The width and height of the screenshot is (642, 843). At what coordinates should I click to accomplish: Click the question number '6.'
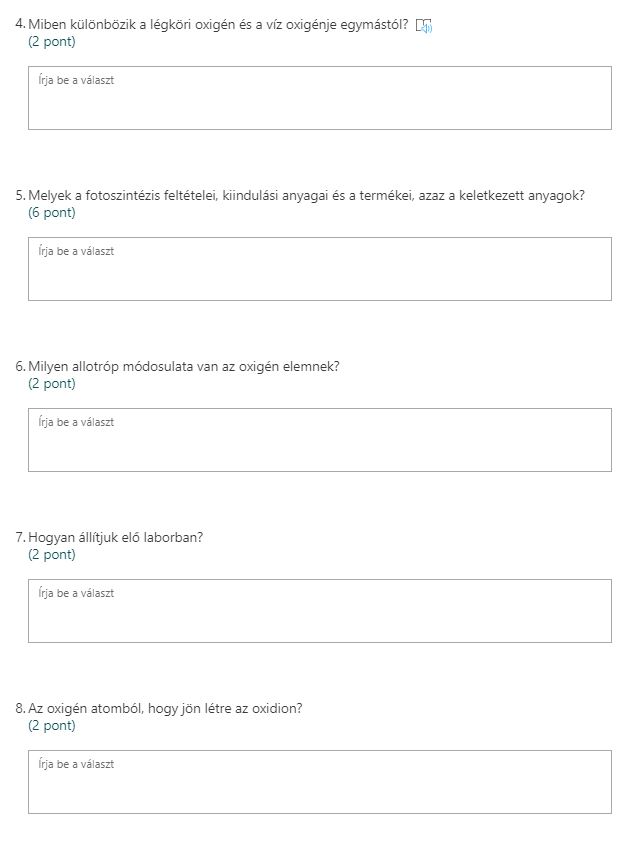point(21,366)
